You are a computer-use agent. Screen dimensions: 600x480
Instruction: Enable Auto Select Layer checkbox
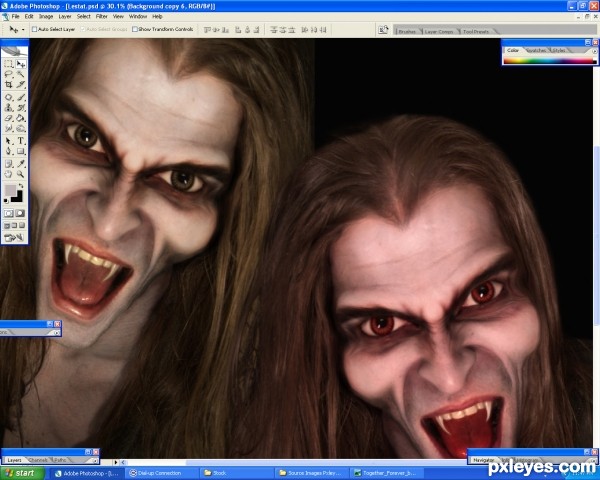pos(34,29)
